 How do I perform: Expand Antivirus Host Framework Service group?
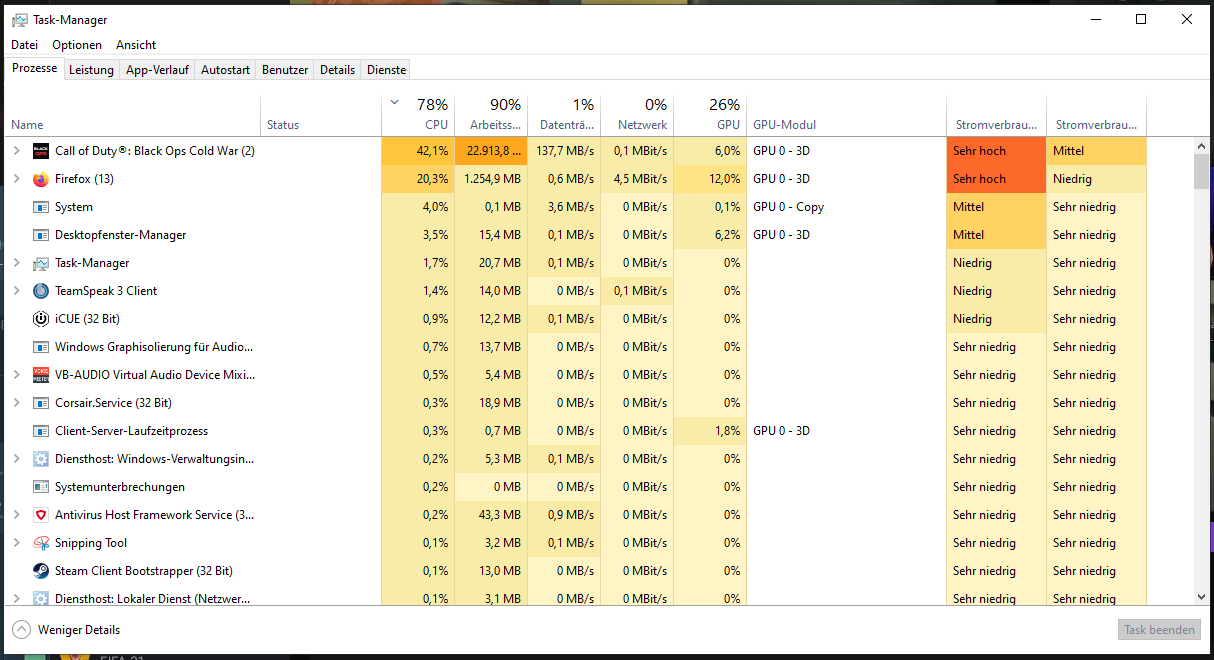16,515
